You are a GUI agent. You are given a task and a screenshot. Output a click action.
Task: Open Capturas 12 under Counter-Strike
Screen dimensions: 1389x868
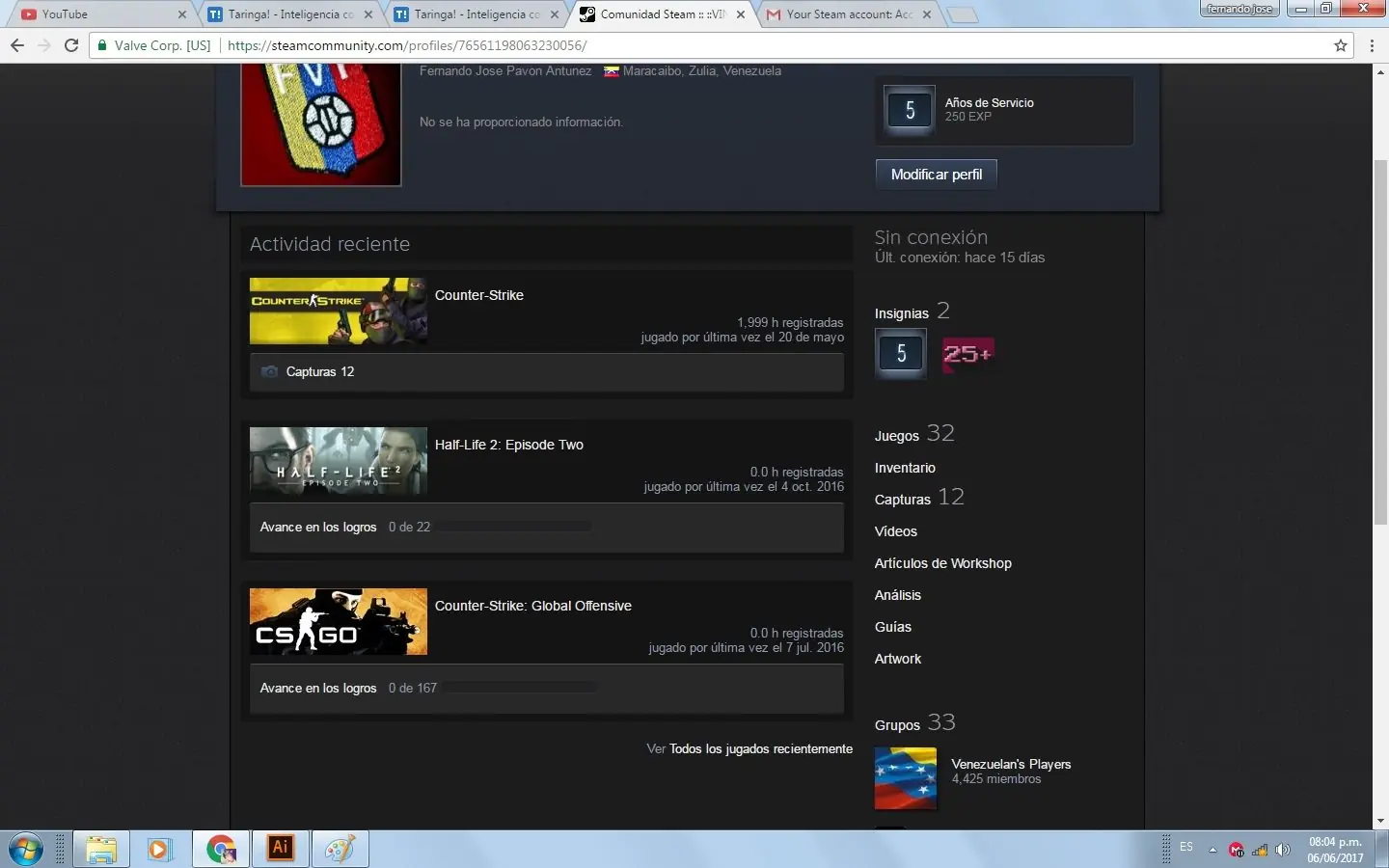click(320, 371)
